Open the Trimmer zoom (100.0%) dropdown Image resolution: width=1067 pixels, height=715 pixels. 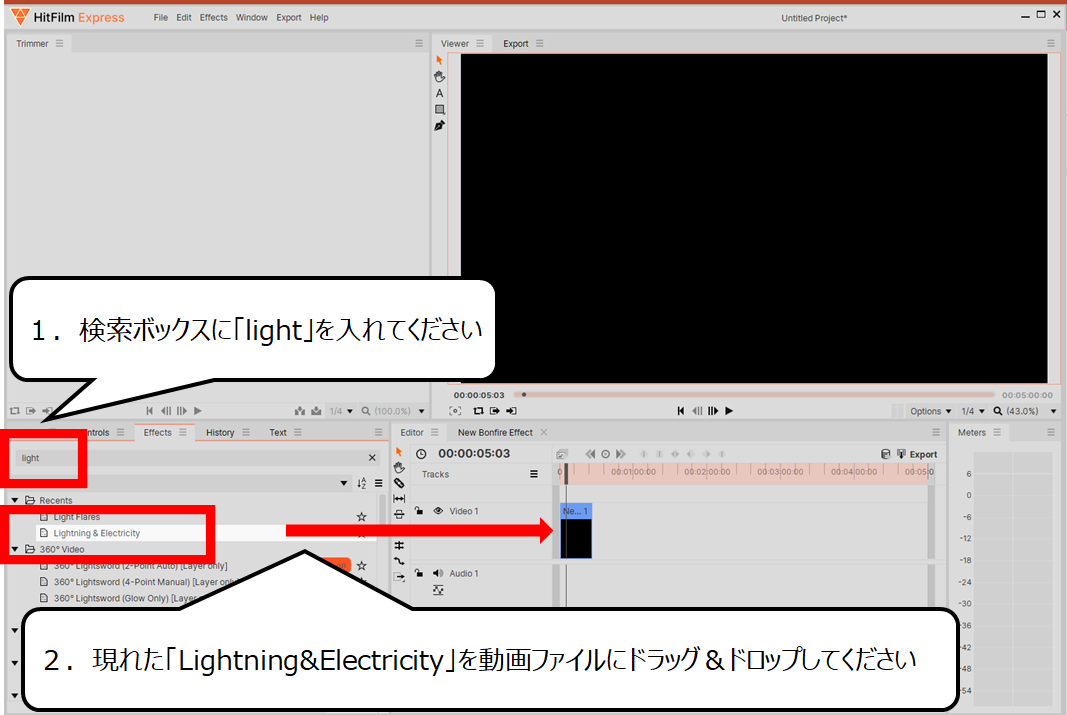[x=393, y=411]
